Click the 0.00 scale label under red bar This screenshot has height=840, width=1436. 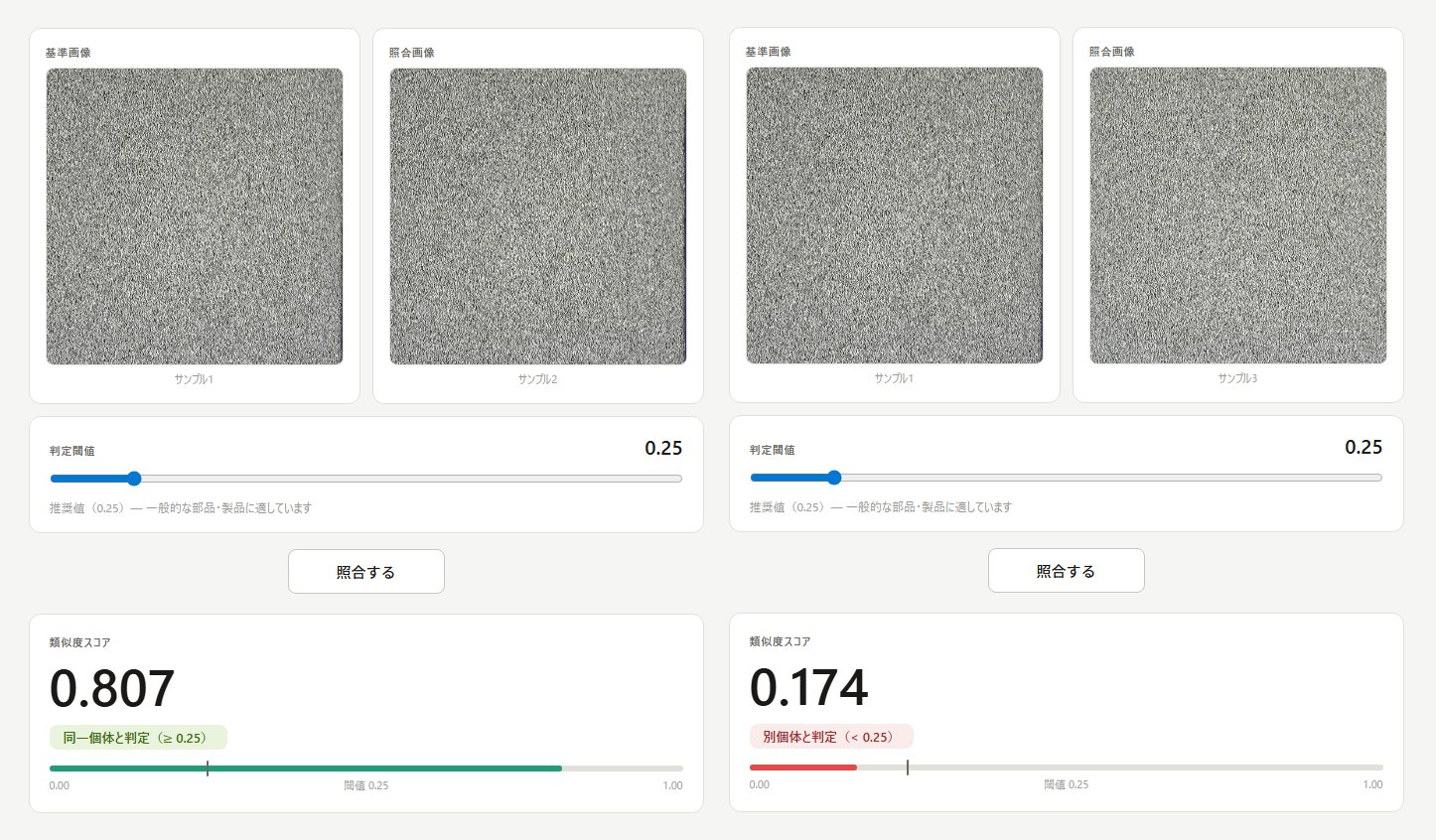(x=760, y=784)
